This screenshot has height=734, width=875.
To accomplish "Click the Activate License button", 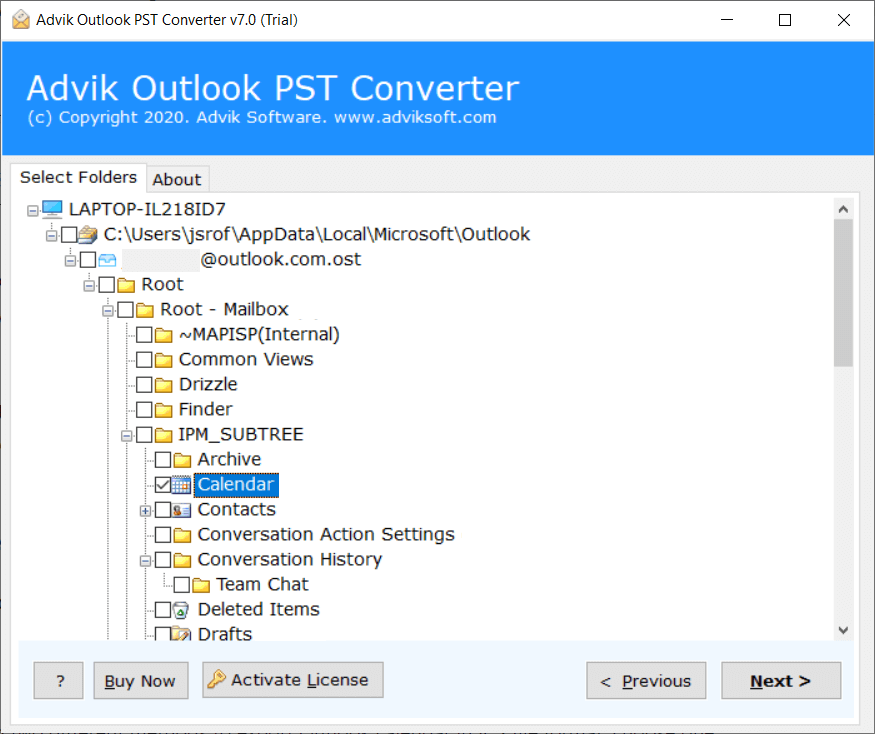I will tap(292, 680).
